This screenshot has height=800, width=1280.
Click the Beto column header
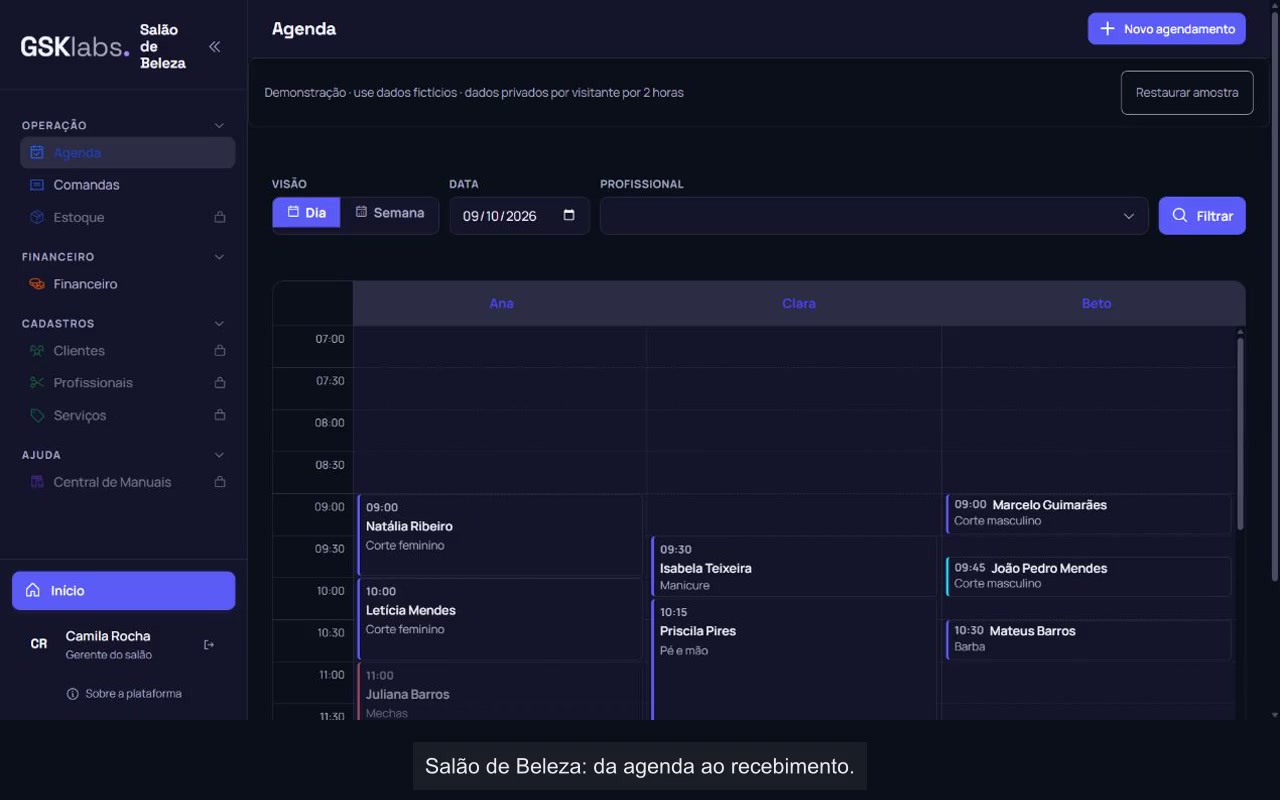tap(1096, 303)
